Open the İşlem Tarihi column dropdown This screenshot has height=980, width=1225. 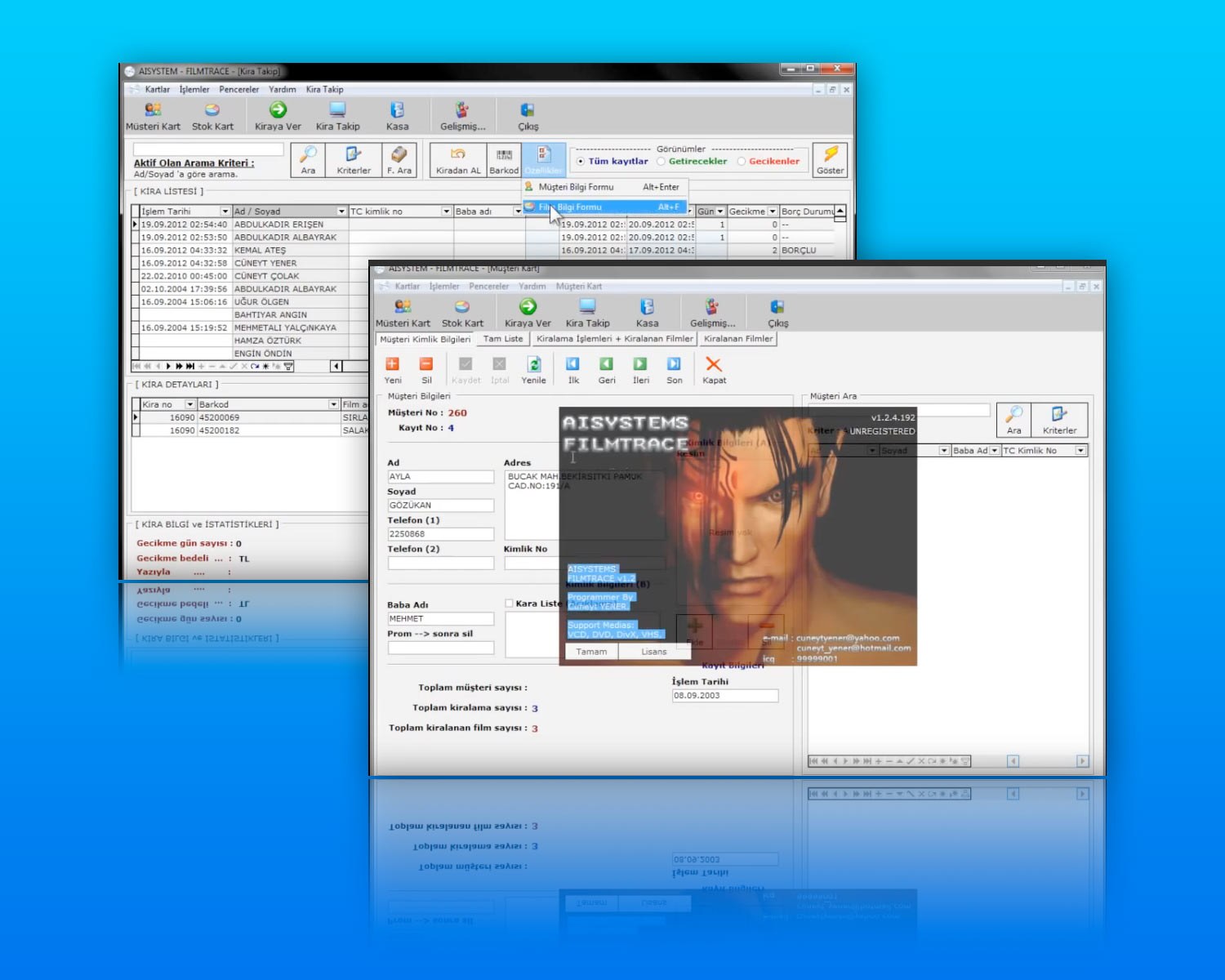pos(225,212)
